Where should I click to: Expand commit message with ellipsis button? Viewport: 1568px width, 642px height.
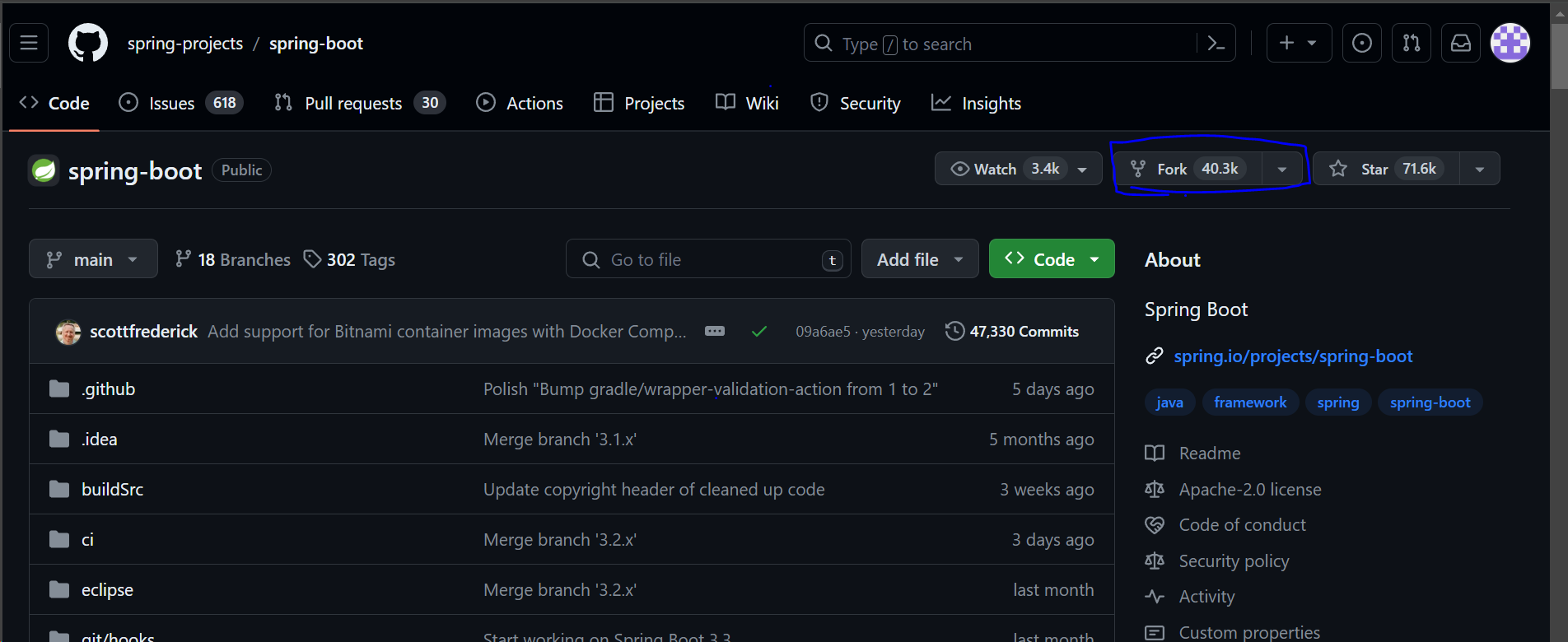[715, 331]
